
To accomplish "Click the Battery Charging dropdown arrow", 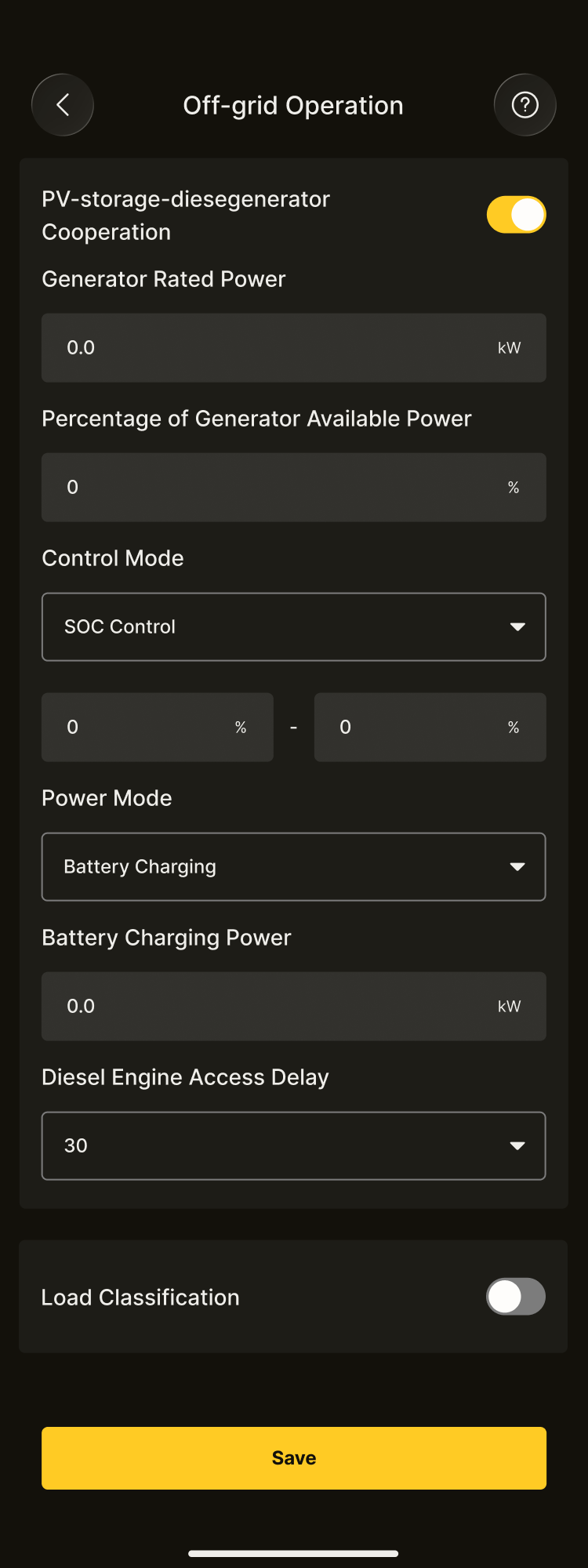I will tap(517, 866).
